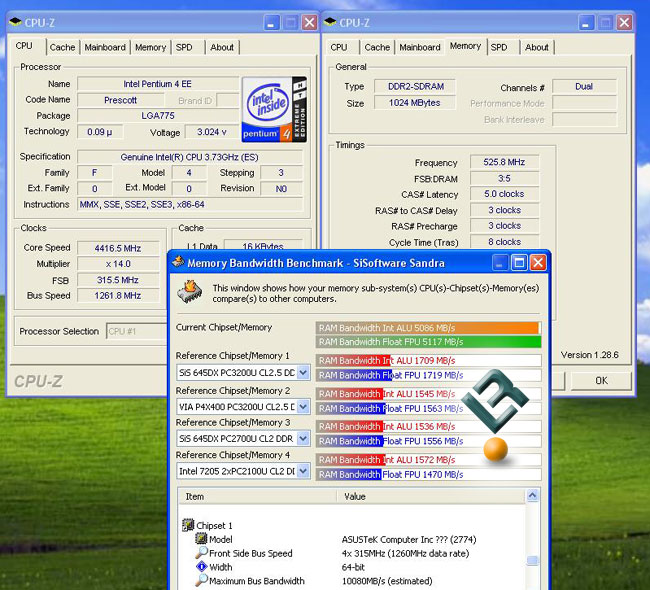
Task: Switch to Mainboard tab in left CPU-Z
Action: [x=105, y=47]
